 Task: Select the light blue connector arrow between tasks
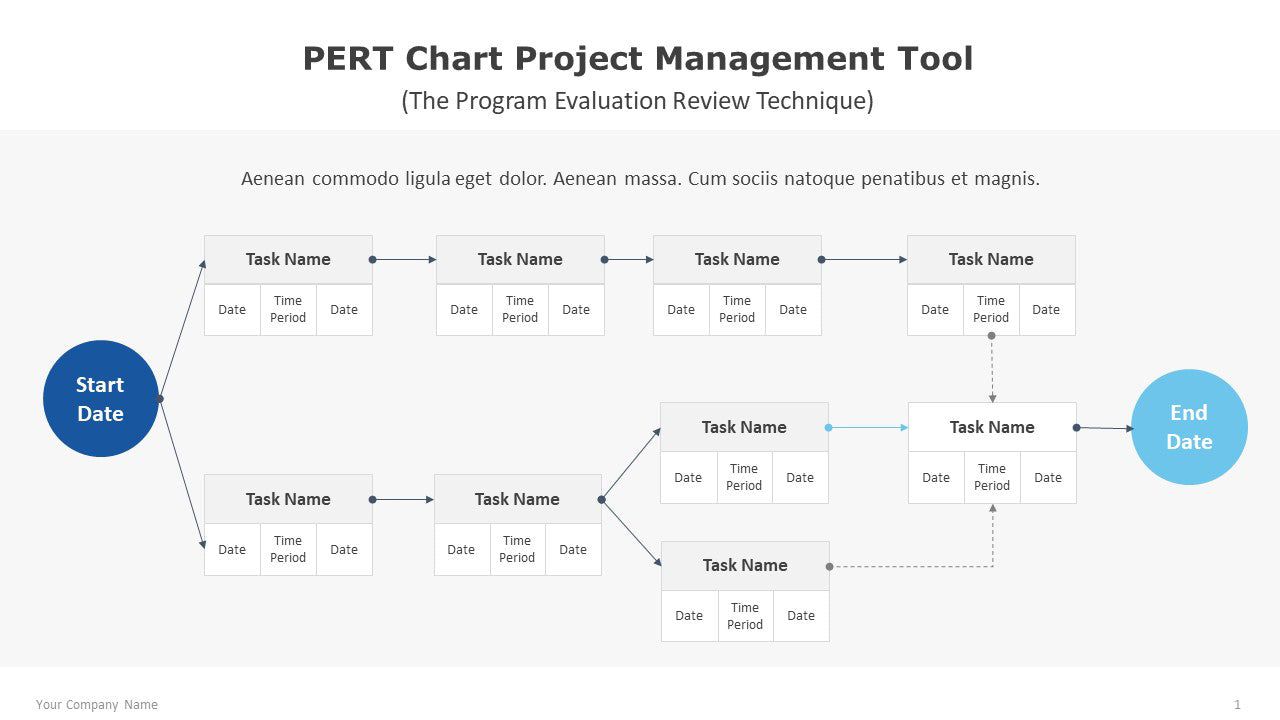(868, 427)
